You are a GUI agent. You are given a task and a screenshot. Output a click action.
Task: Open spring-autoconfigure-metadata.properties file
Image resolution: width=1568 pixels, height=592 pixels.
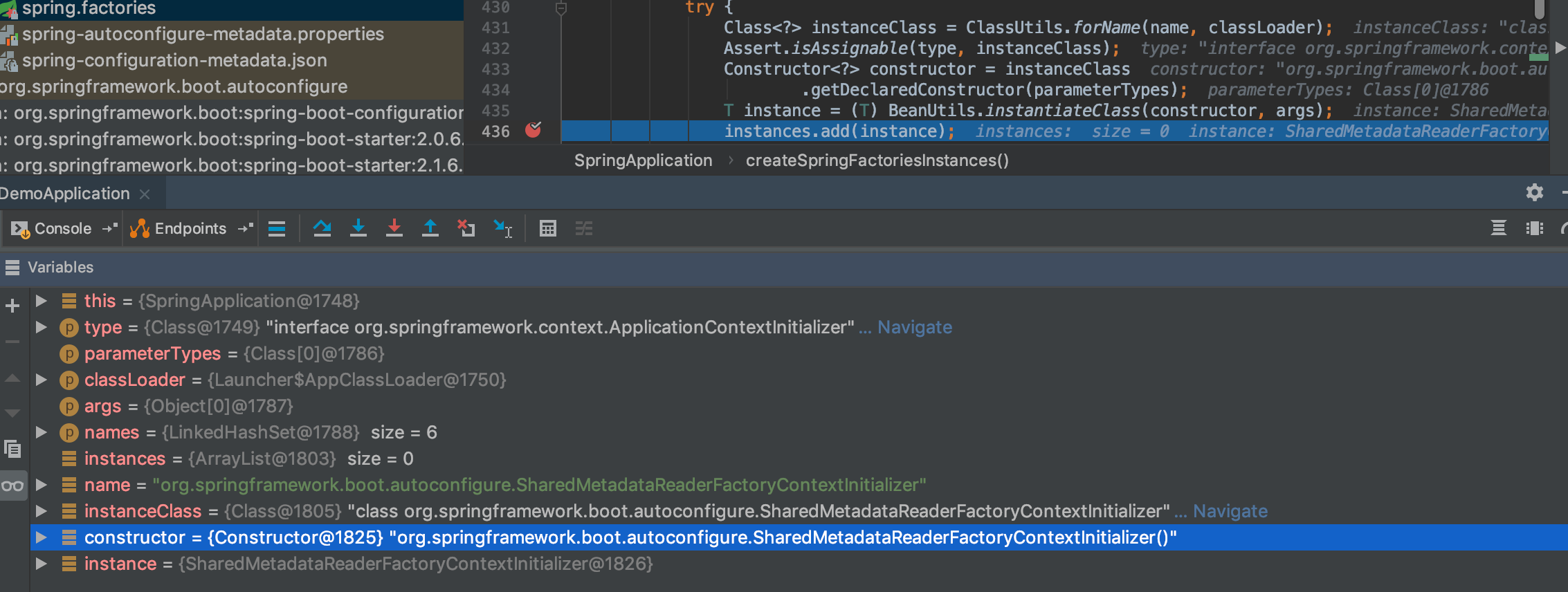203,34
